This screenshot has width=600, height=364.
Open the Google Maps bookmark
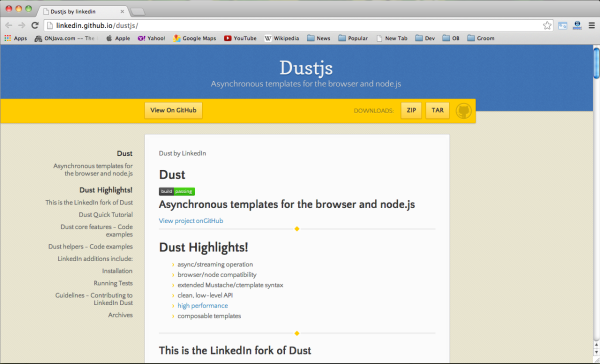tap(194, 38)
